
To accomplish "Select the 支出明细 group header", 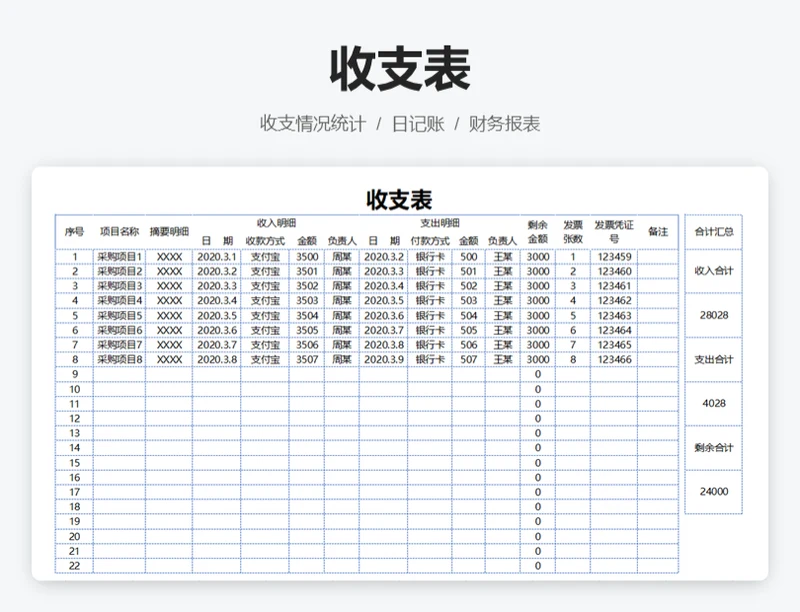I will 439,223.
